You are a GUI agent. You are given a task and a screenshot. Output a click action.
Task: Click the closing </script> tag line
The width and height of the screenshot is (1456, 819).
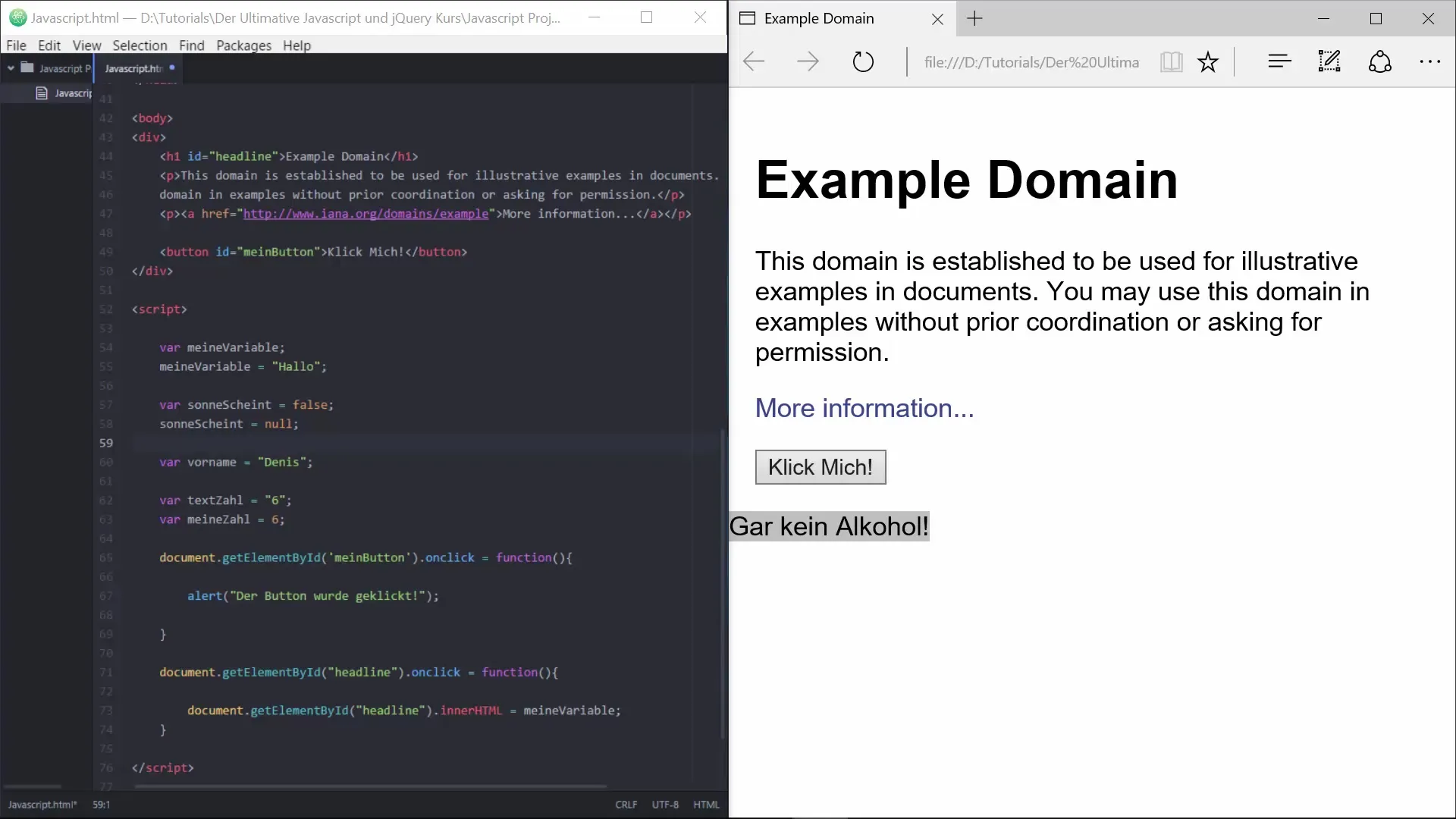(162, 768)
